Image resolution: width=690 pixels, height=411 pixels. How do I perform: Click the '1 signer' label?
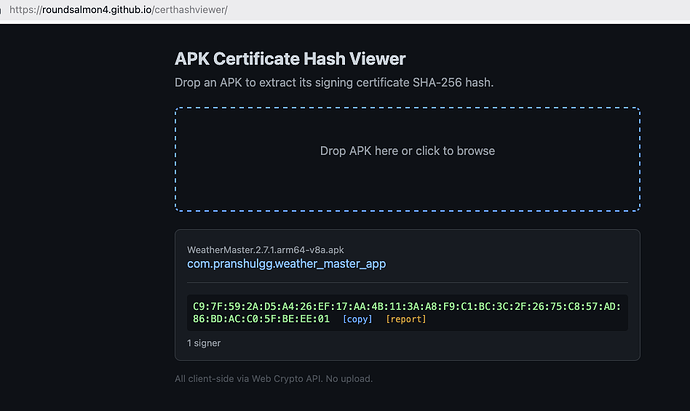204,343
